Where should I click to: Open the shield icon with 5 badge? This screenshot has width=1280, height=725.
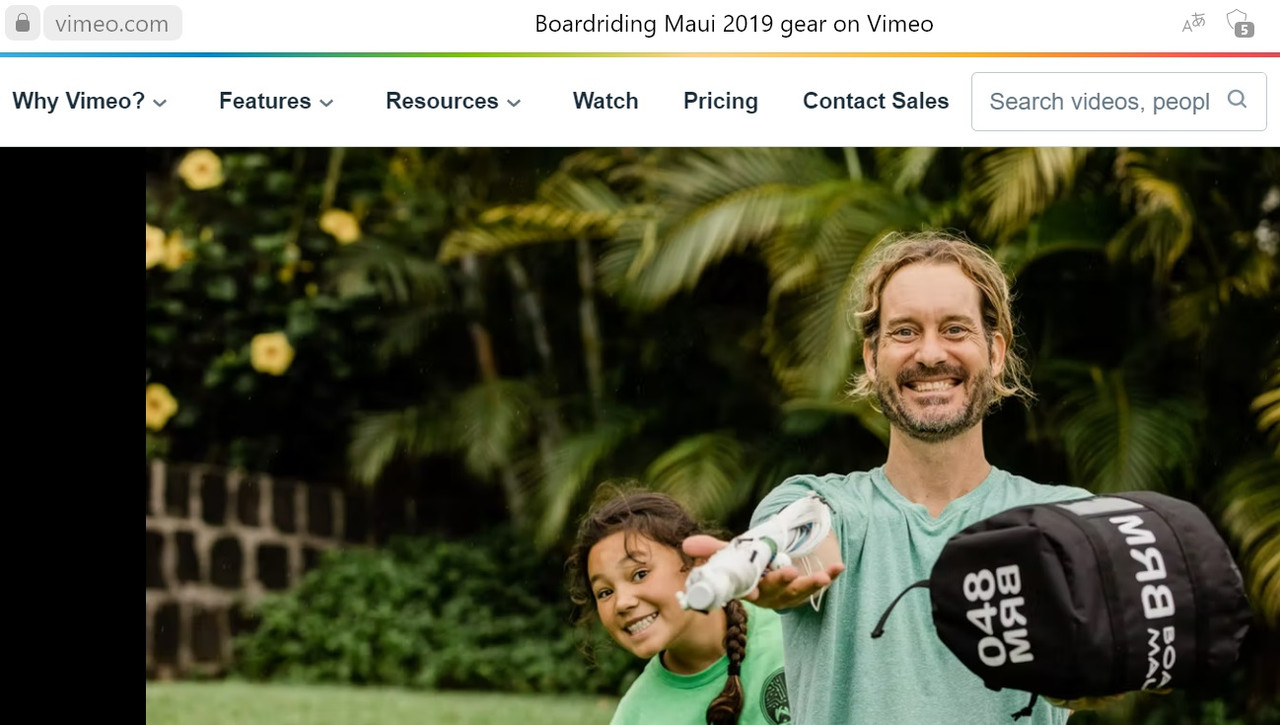[x=1240, y=23]
